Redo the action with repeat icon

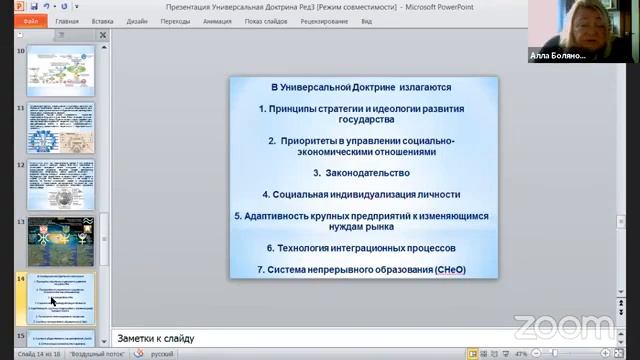64,7
